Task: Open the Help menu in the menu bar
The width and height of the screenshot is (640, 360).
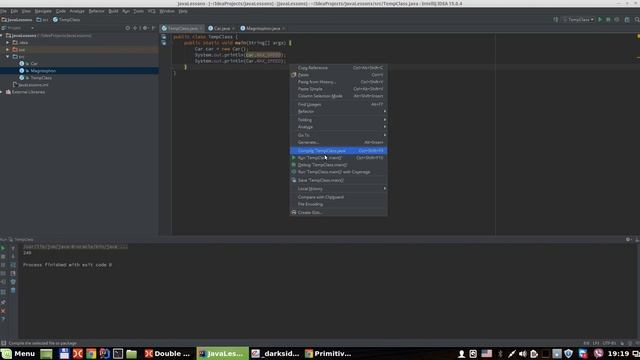Action: 183,11
